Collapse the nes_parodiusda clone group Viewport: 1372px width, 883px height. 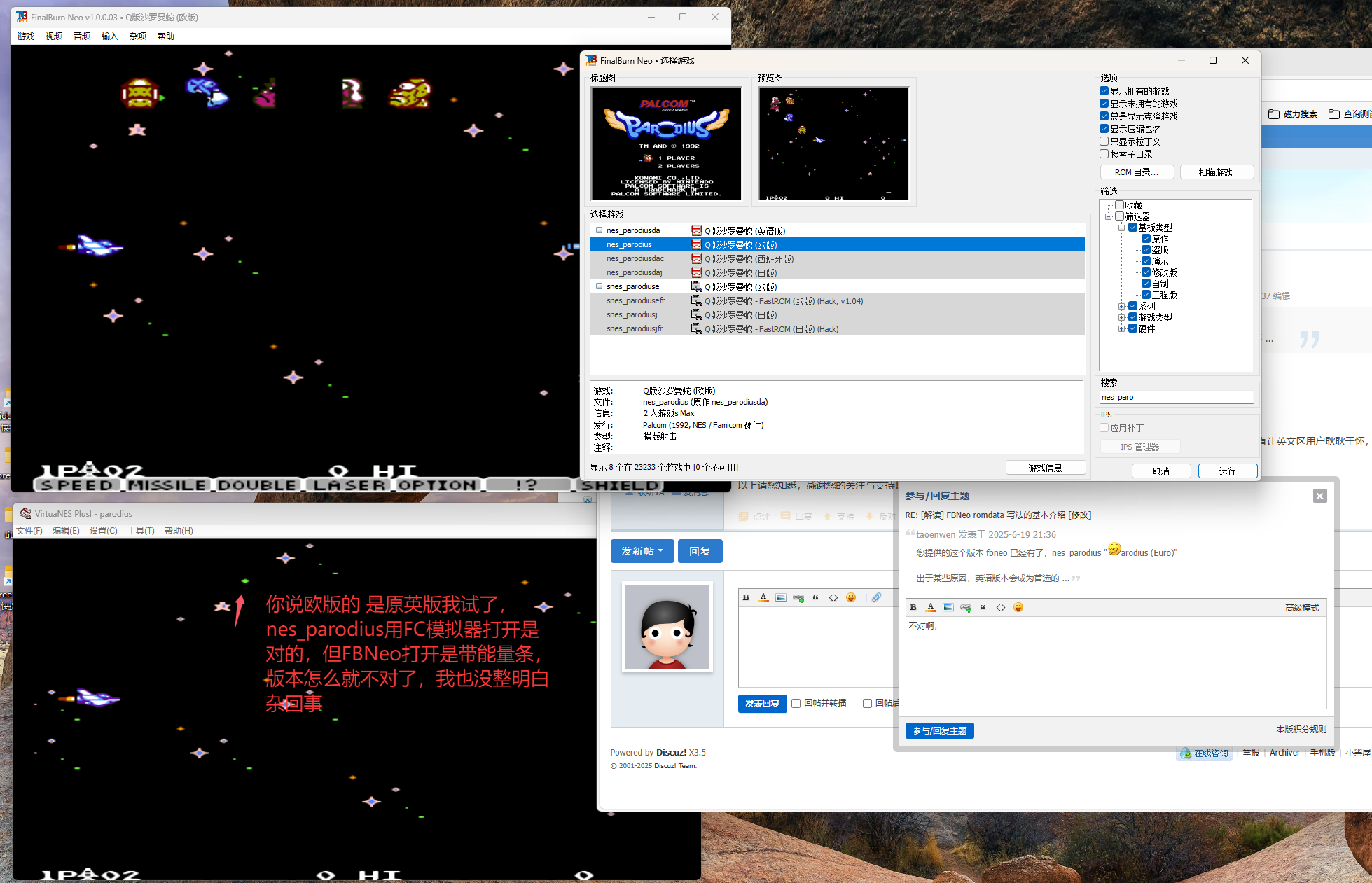599,230
